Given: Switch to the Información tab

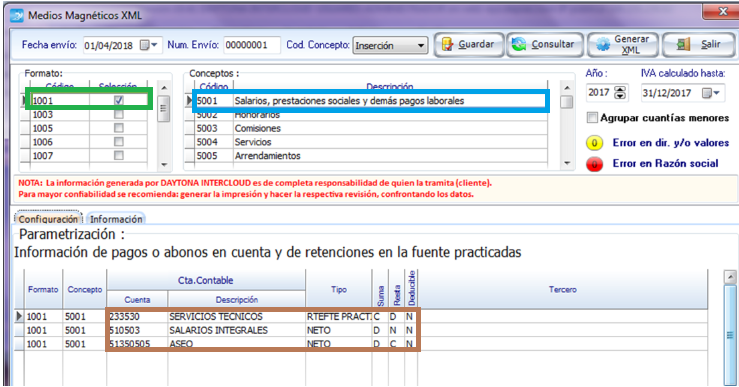Looking at the screenshot, I should 116,219.
